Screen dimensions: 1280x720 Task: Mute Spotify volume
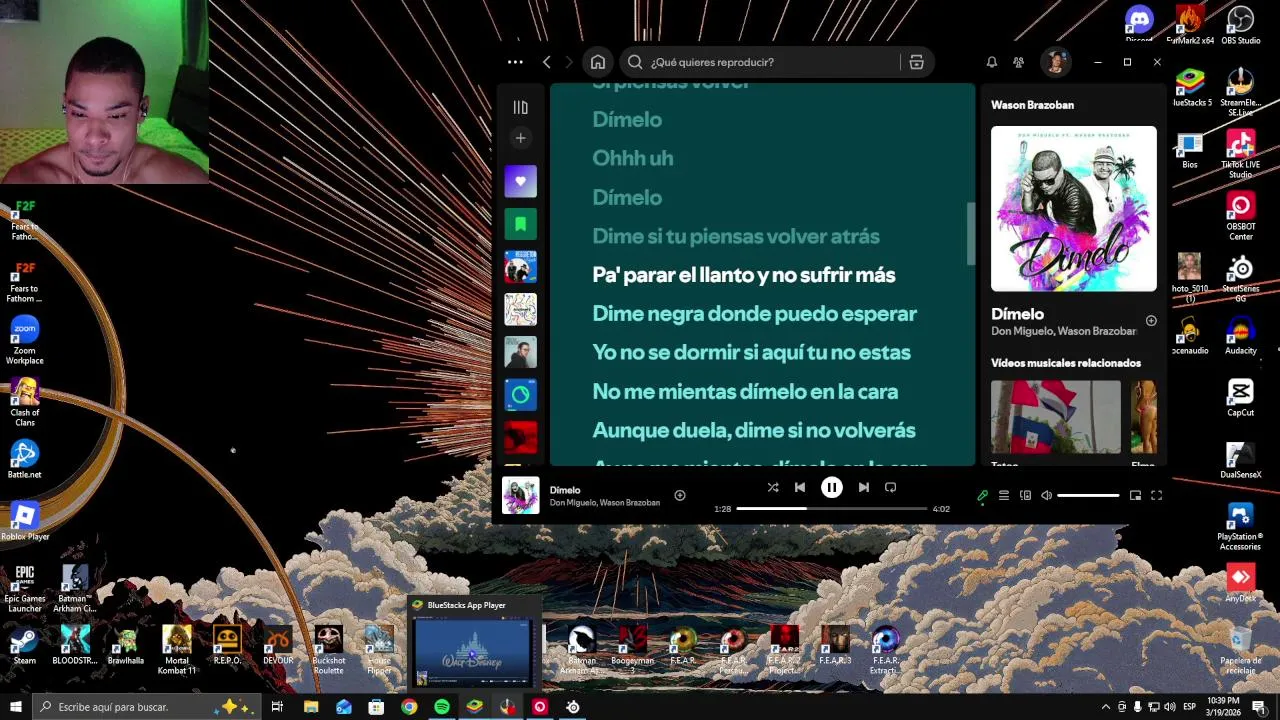coord(1046,495)
